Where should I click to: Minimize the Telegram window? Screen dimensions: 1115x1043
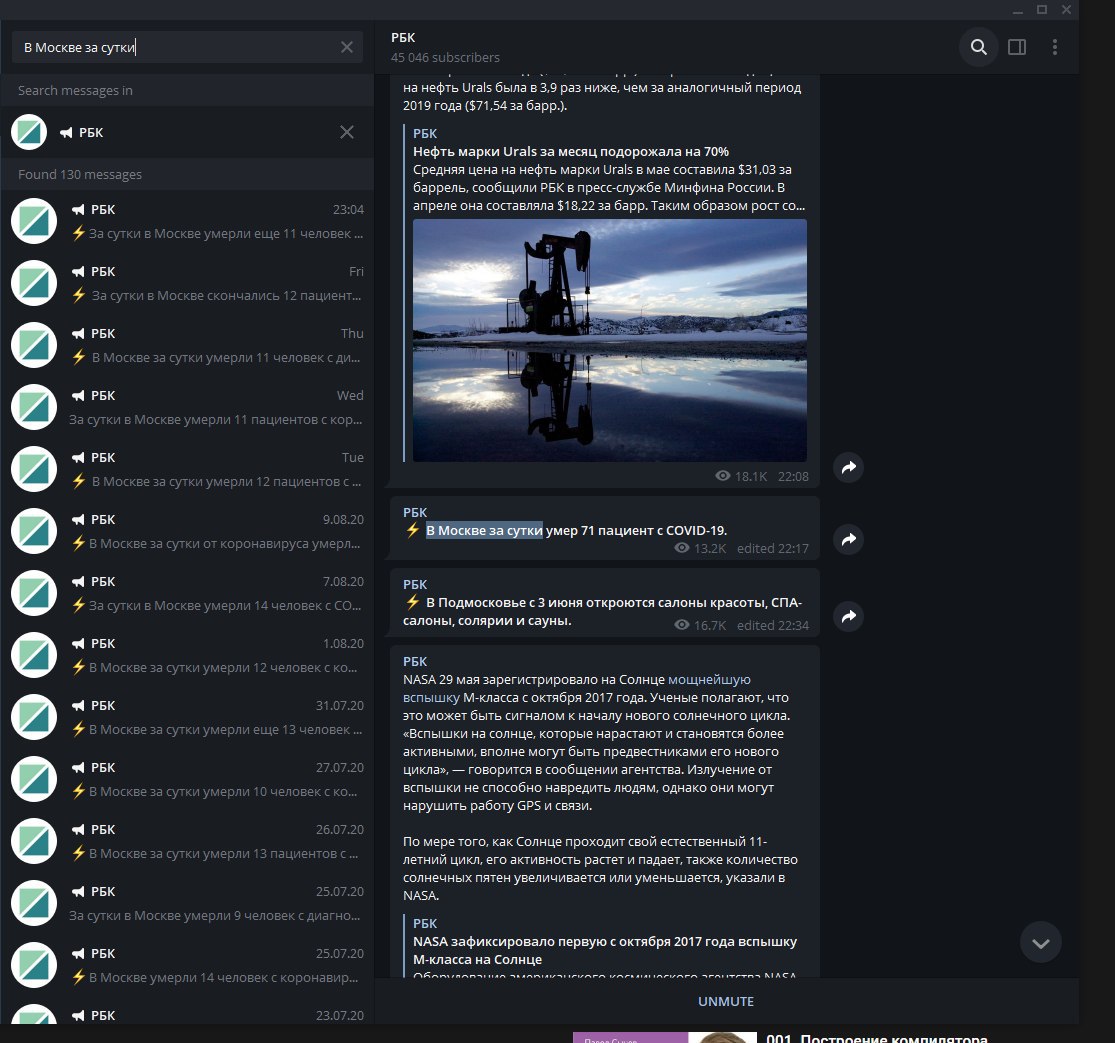coord(1018,10)
